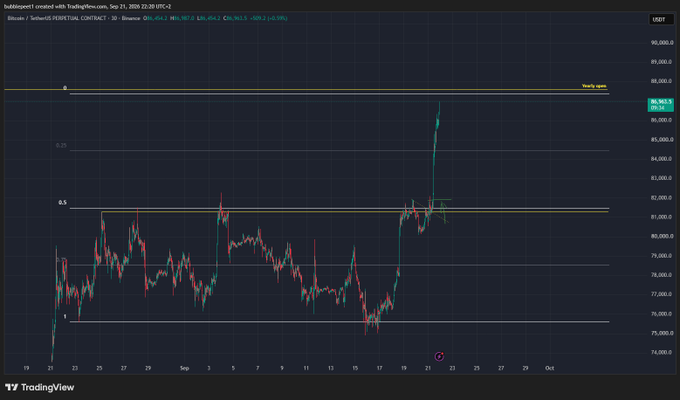Click the 75,000.0 price axis label
This screenshot has width=680, height=400.
[x=662, y=333]
